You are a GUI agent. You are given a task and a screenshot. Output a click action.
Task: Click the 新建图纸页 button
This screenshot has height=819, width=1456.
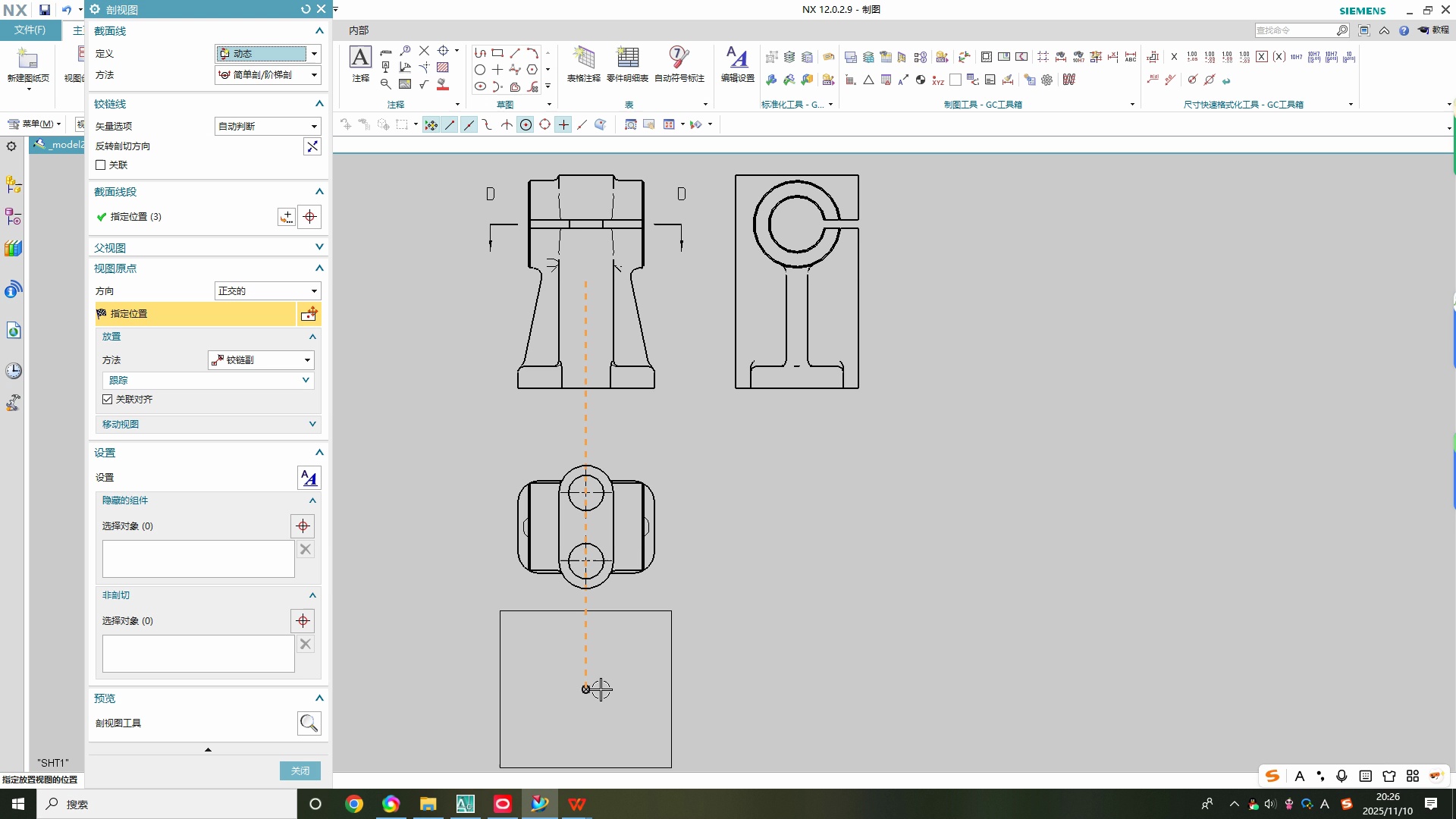point(28,68)
